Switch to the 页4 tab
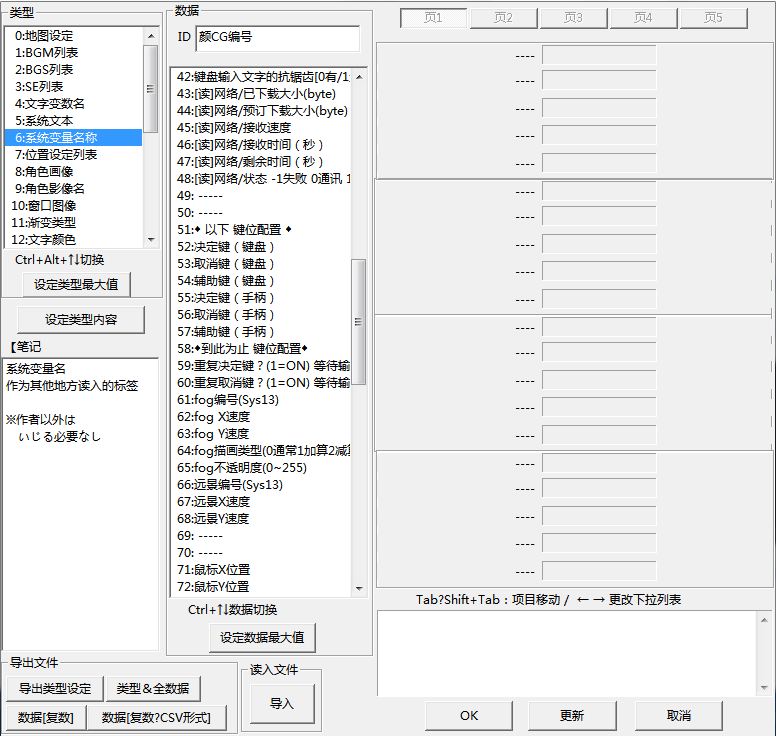The image size is (776, 736). [x=643, y=18]
